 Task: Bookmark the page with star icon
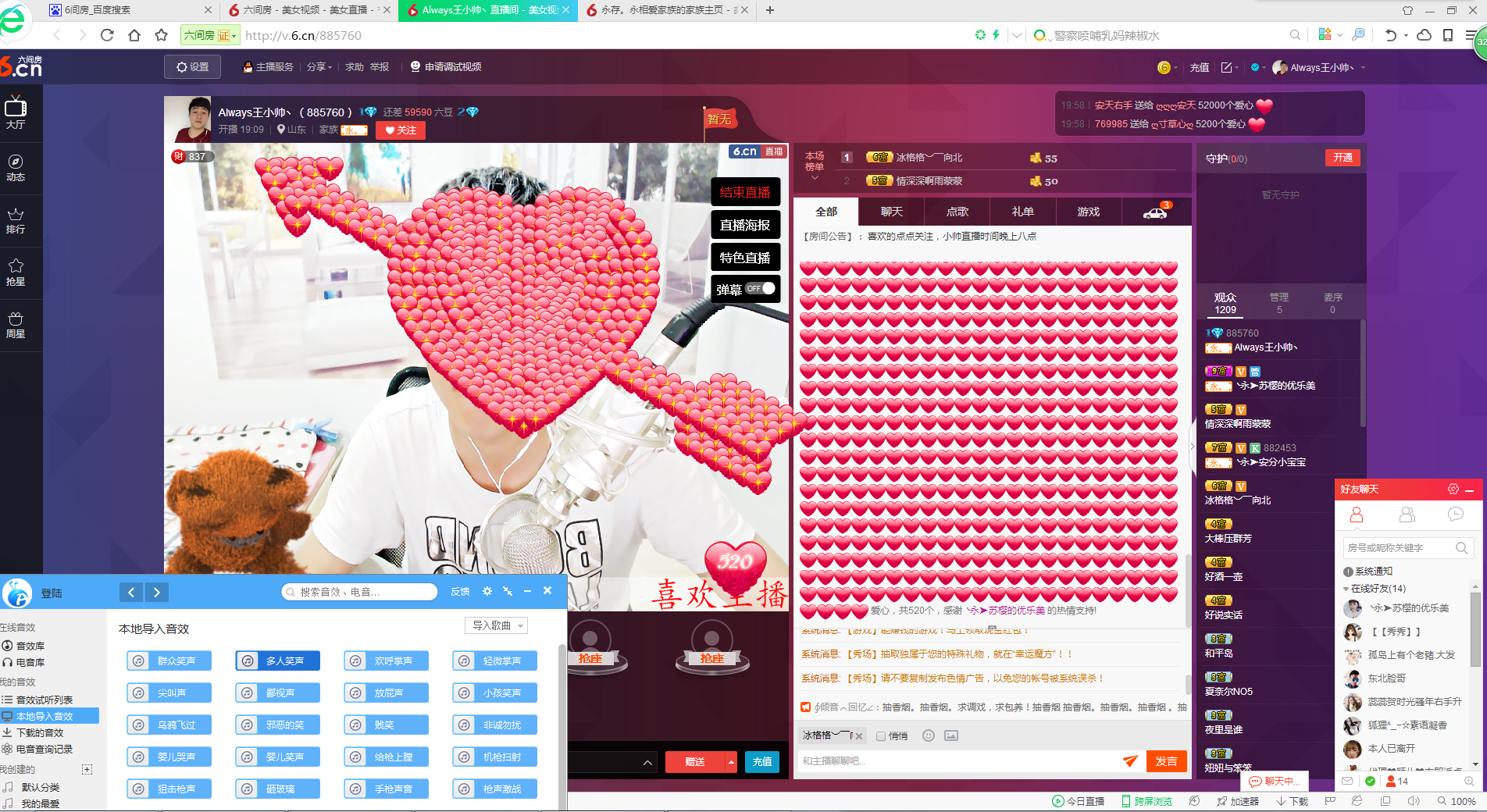tap(161, 35)
